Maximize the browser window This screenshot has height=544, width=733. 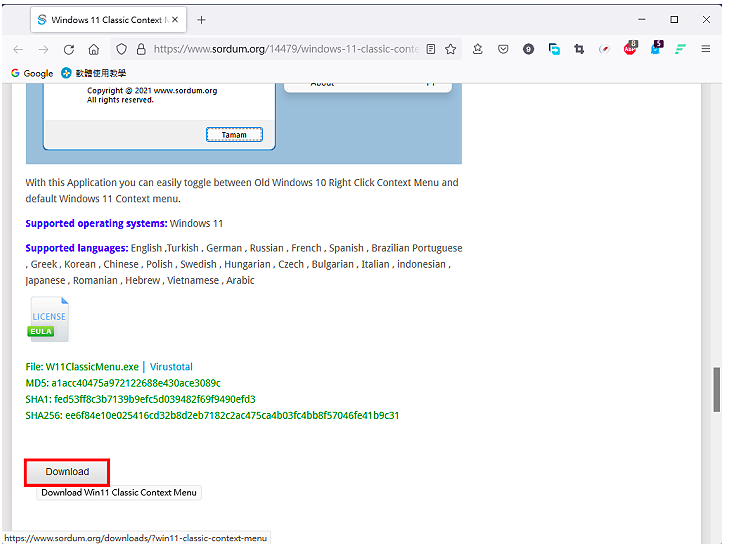point(674,20)
